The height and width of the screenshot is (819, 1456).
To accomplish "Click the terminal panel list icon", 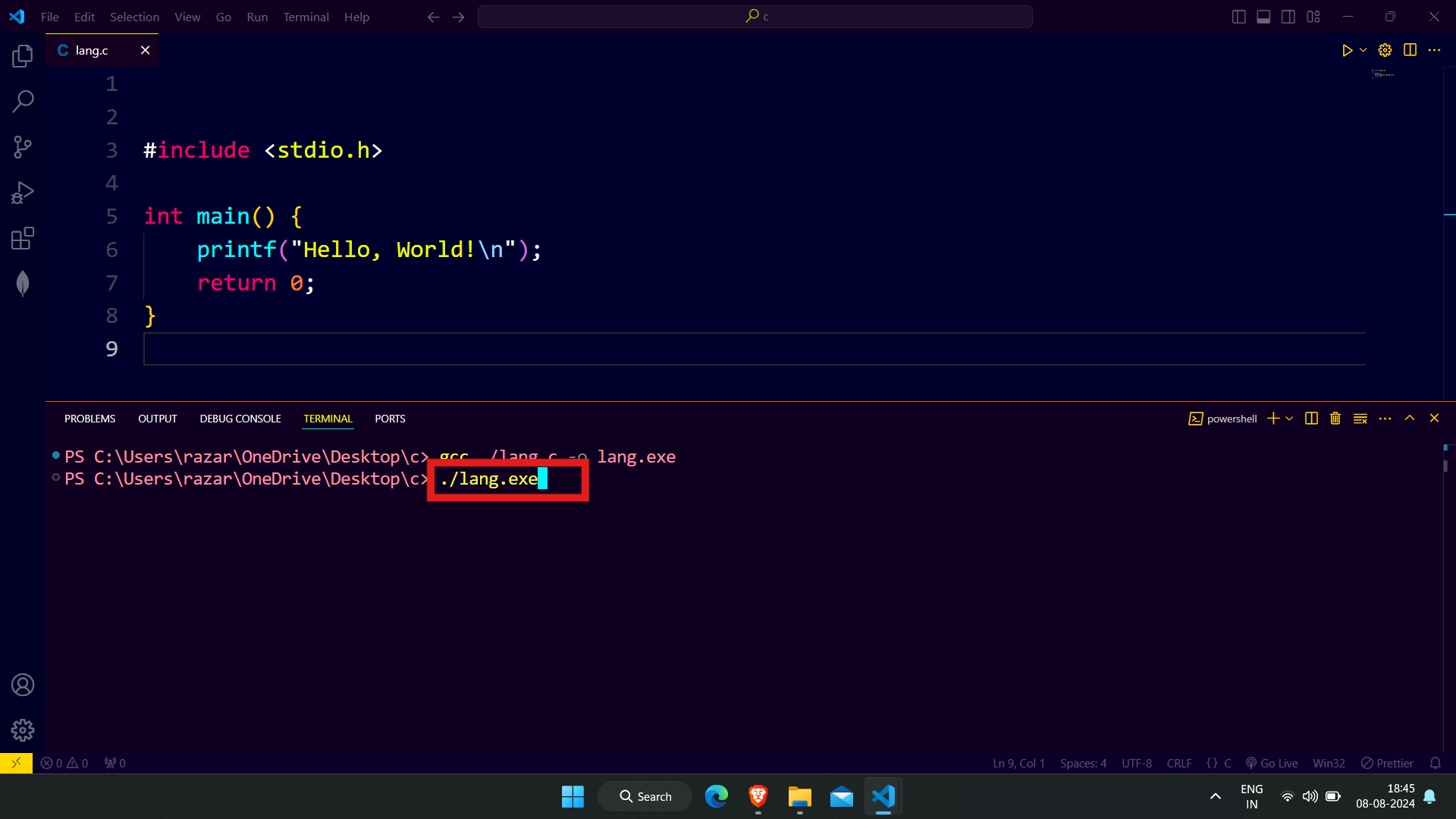I will [1360, 419].
